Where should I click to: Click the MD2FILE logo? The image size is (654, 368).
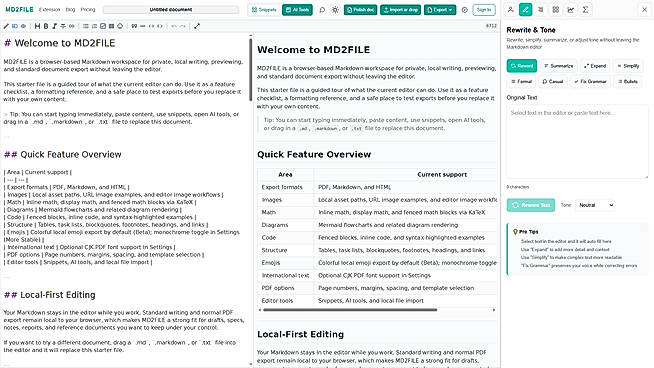pyautogui.click(x=19, y=9)
